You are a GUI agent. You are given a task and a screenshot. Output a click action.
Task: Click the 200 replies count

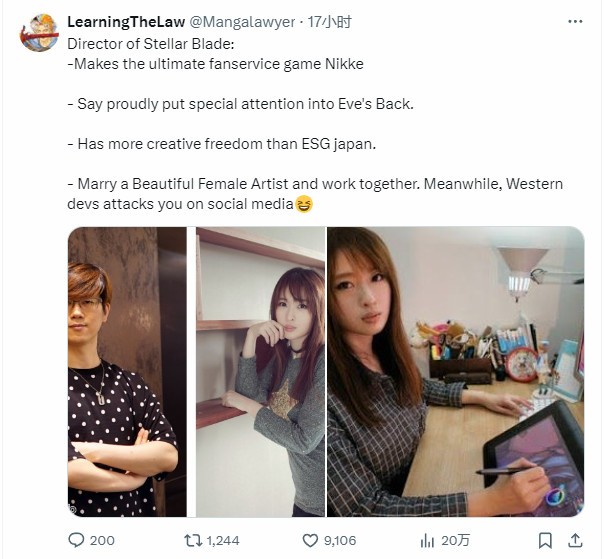[102, 540]
